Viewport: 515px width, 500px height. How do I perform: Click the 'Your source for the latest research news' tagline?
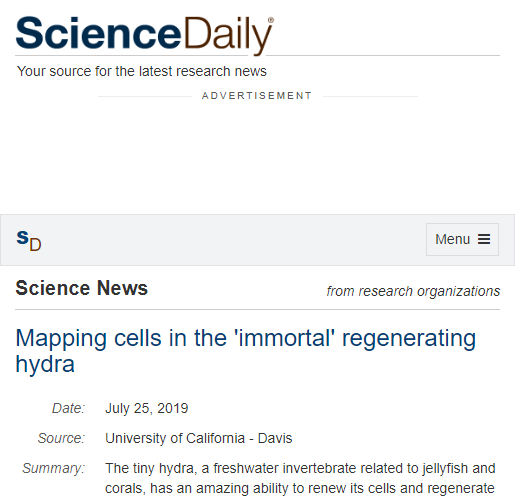[142, 71]
